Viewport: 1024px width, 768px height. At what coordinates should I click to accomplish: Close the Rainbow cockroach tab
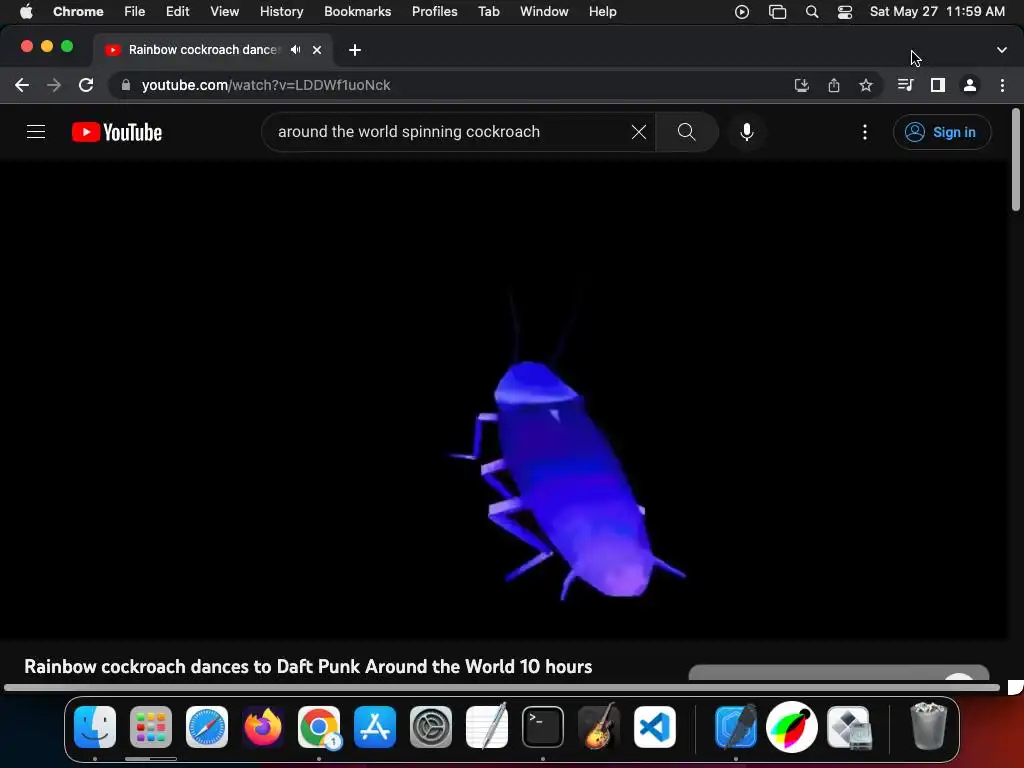[x=317, y=50]
